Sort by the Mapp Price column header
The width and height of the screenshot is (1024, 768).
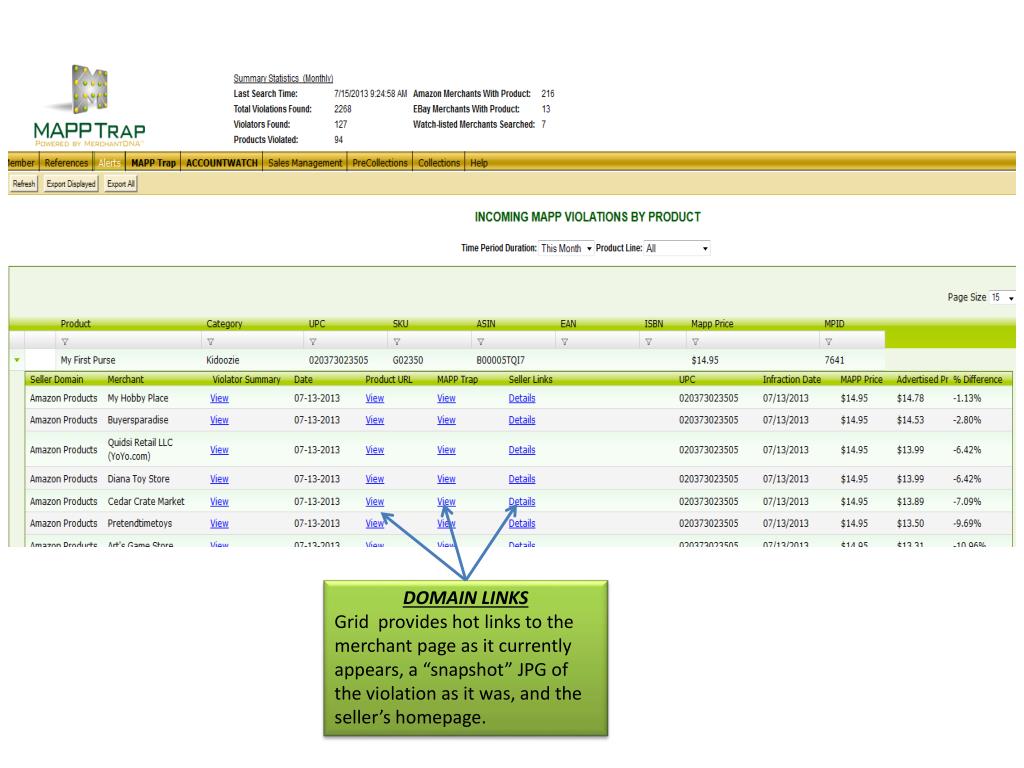(x=712, y=324)
